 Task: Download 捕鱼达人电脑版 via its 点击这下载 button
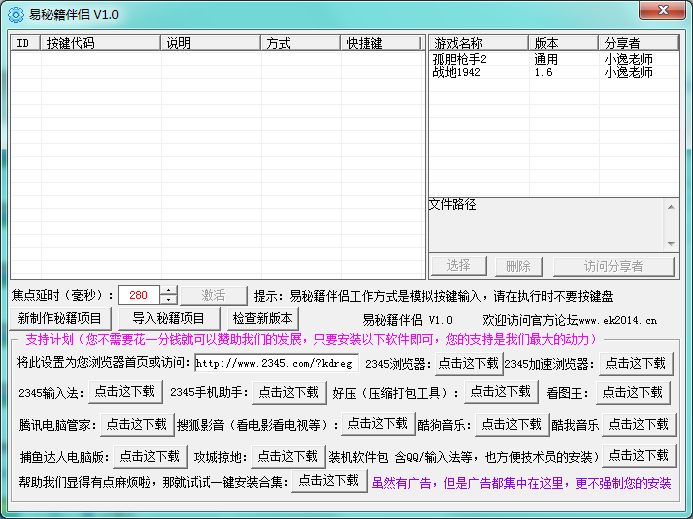pyautogui.click(x=150, y=457)
